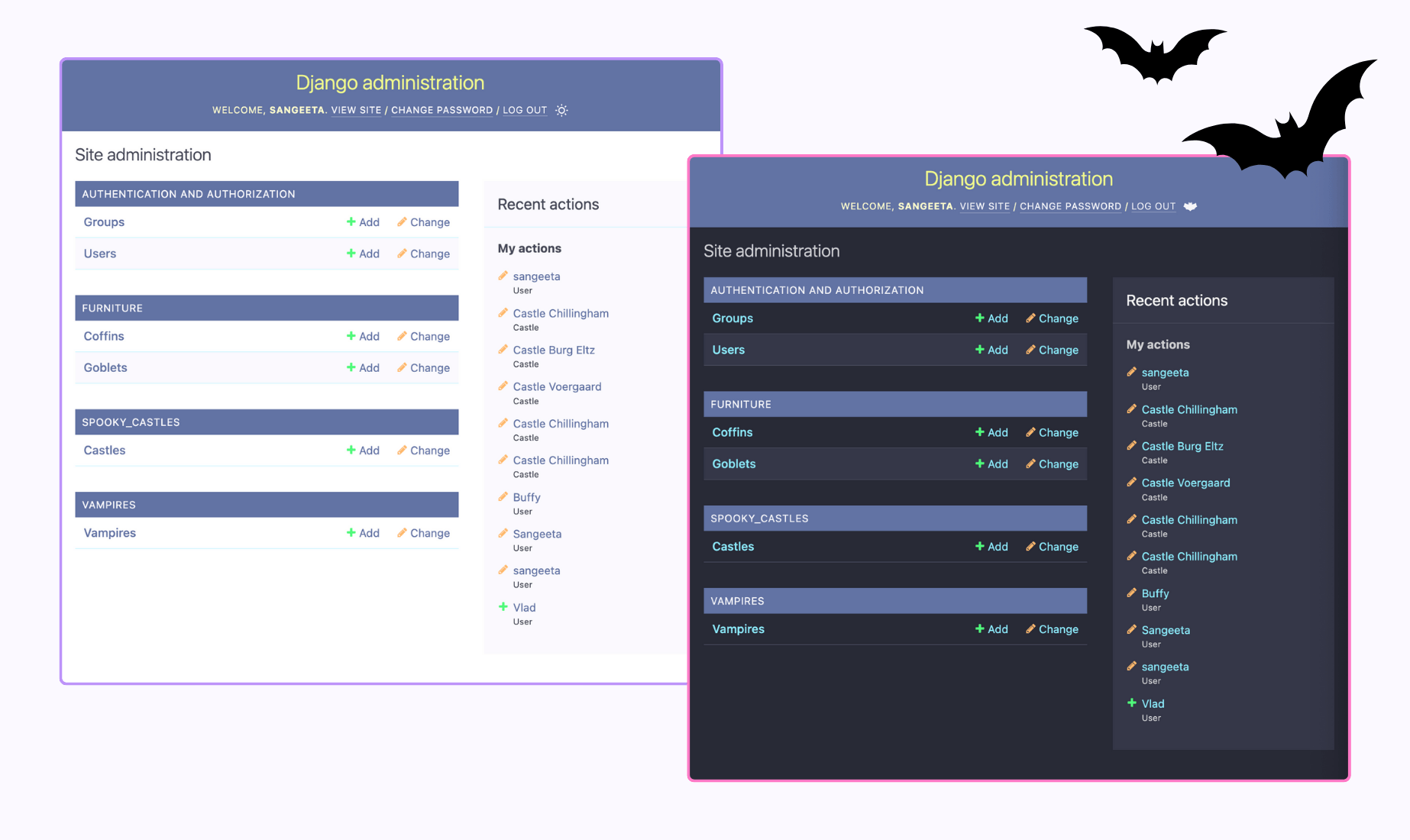
Task: Open Castle Chillingham recent action
Action: tap(561, 313)
